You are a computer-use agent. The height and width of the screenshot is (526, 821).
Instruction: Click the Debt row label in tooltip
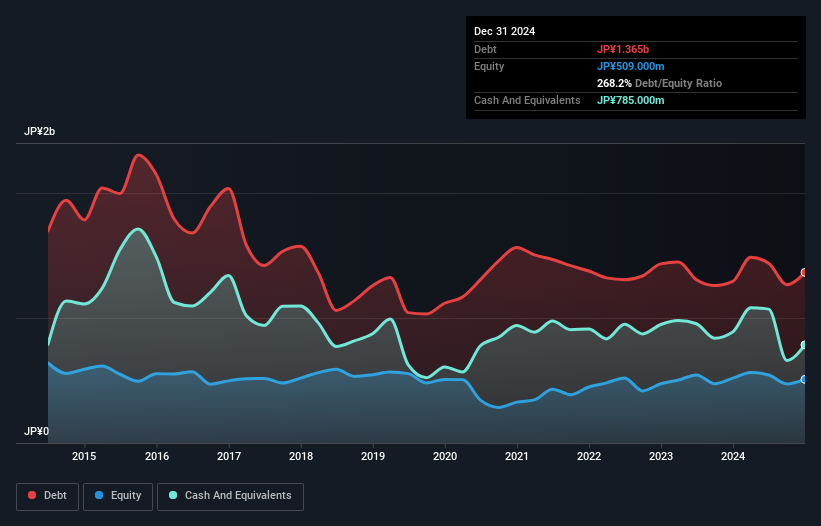(x=485, y=49)
